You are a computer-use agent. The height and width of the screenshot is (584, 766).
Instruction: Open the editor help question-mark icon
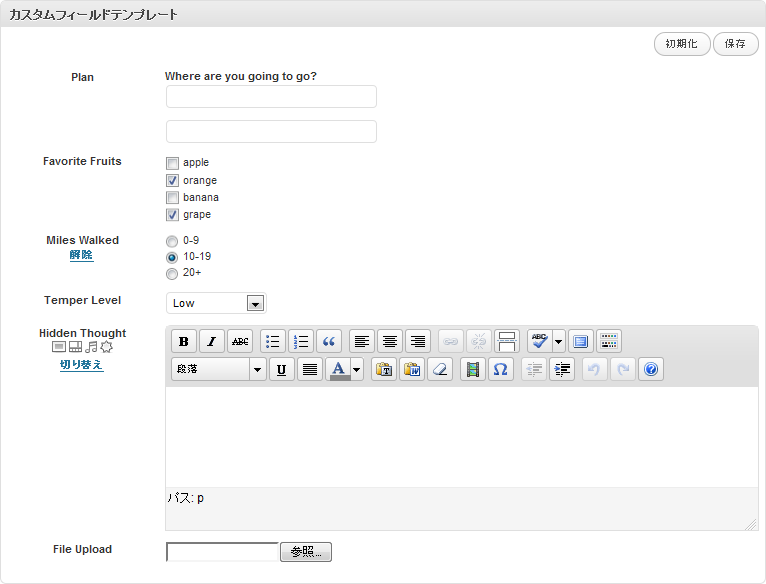(651, 369)
